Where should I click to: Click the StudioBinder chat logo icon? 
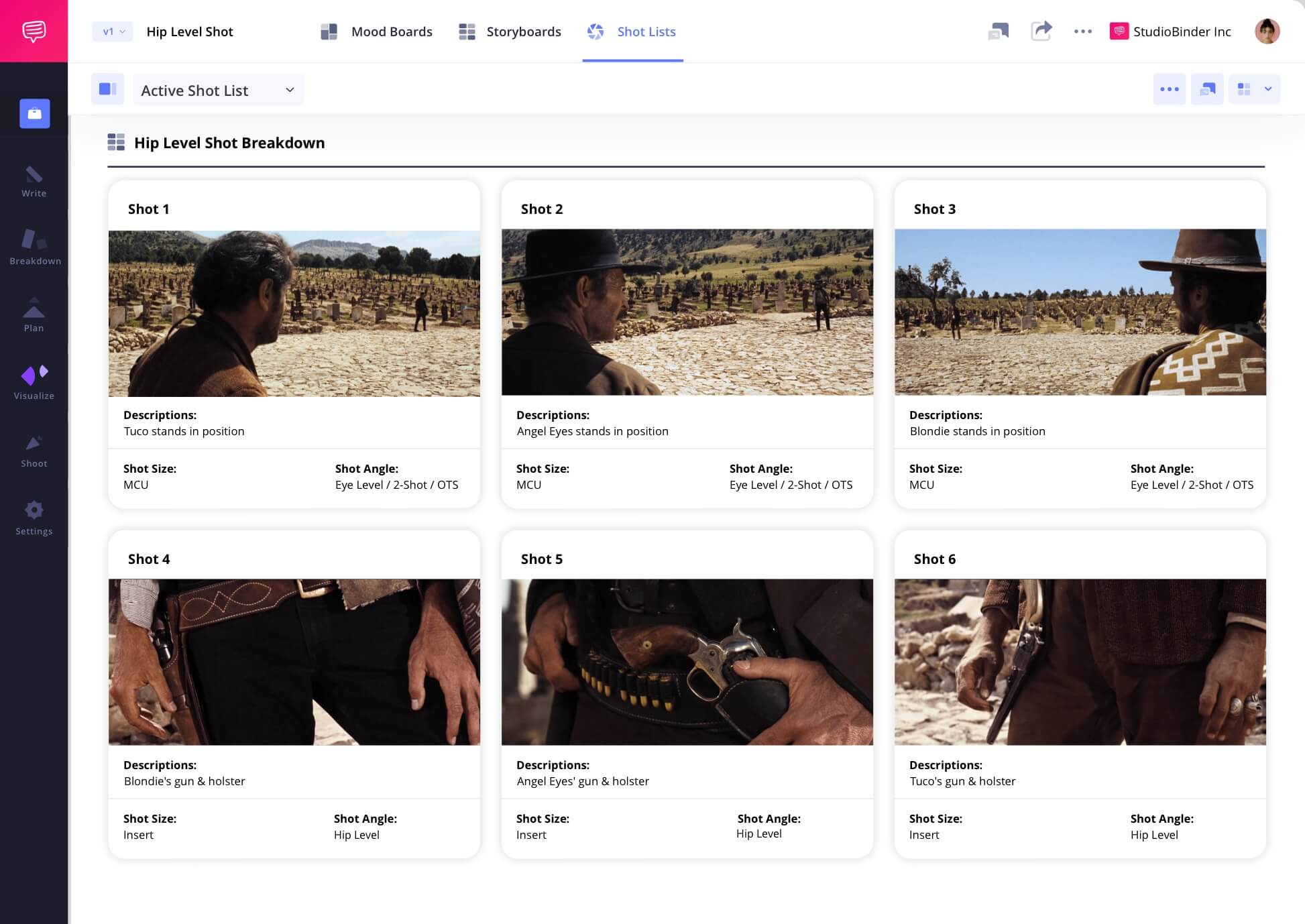click(34, 31)
